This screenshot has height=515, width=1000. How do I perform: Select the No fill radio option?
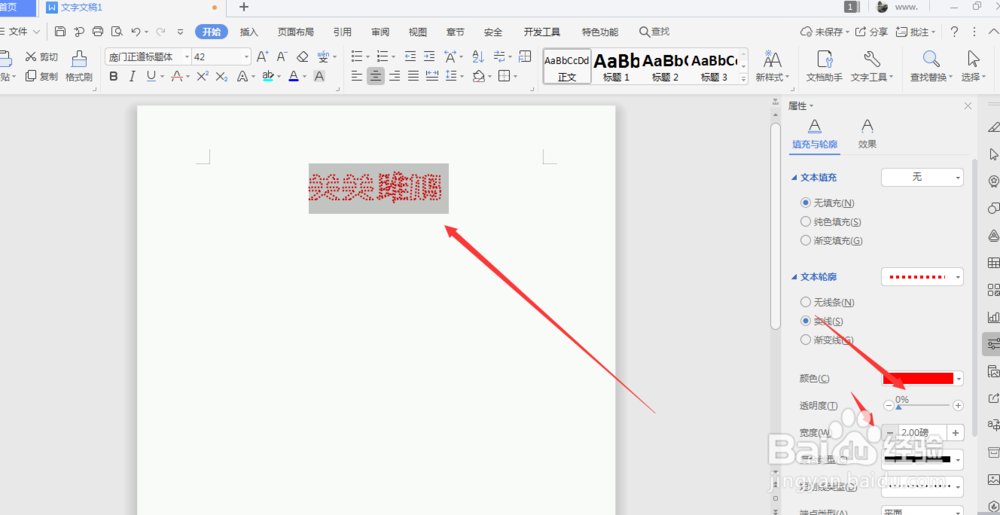tap(805, 203)
